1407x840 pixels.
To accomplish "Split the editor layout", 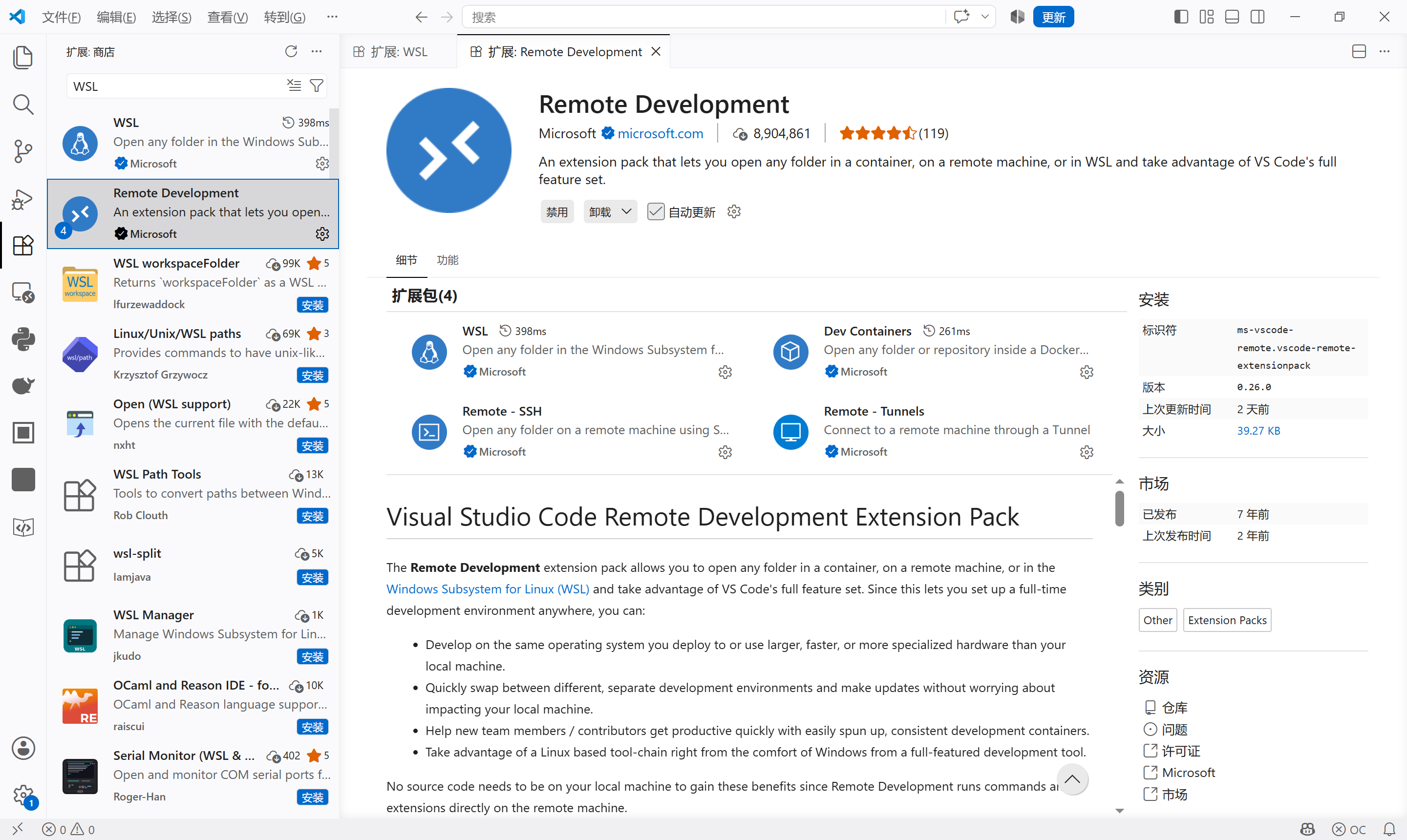I will pos(1359,51).
